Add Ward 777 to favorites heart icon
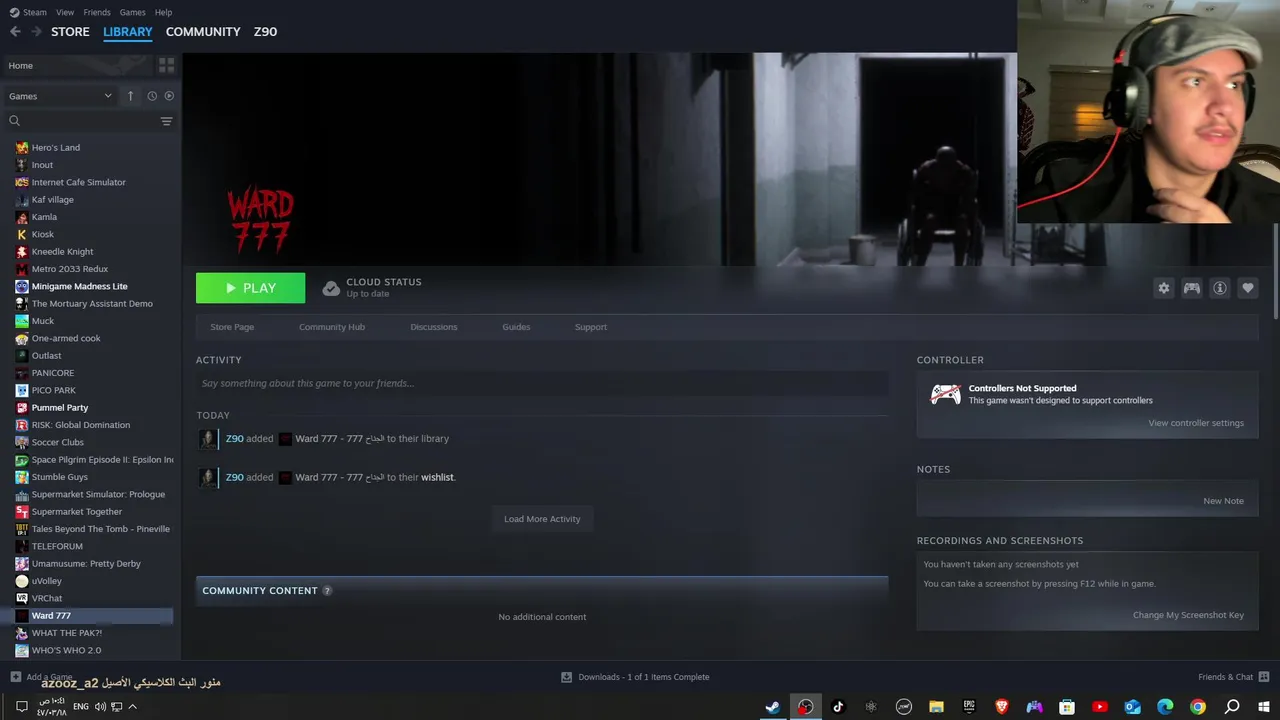 [x=1248, y=288]
